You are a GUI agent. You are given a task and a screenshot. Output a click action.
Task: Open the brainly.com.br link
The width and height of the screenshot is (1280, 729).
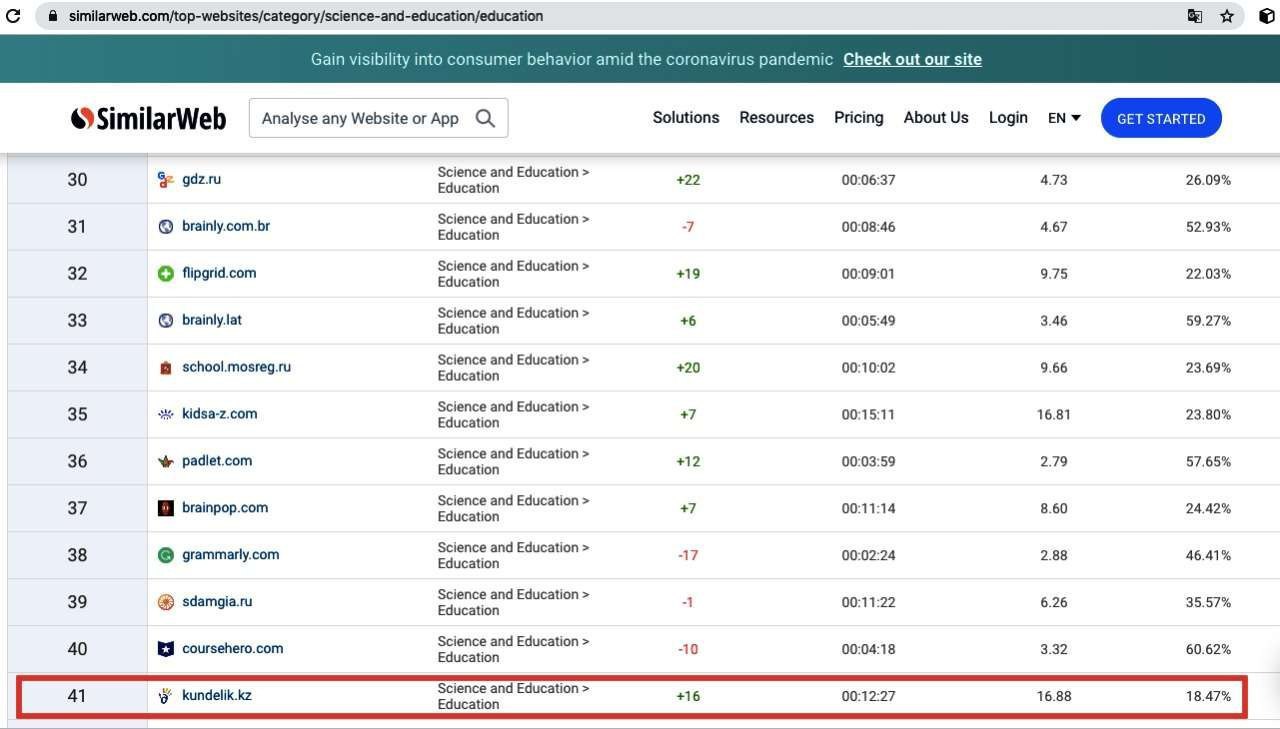coord(226,226)
